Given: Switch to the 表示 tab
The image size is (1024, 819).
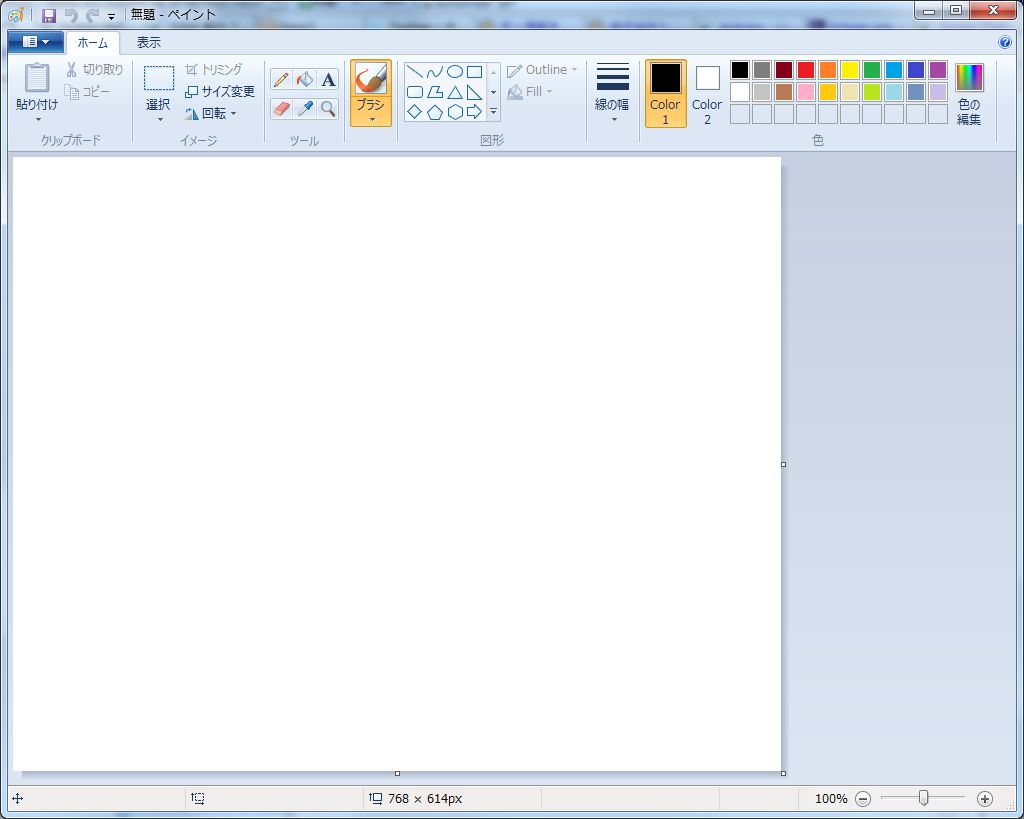Looking at the screenshot, I should click(149, 42).
